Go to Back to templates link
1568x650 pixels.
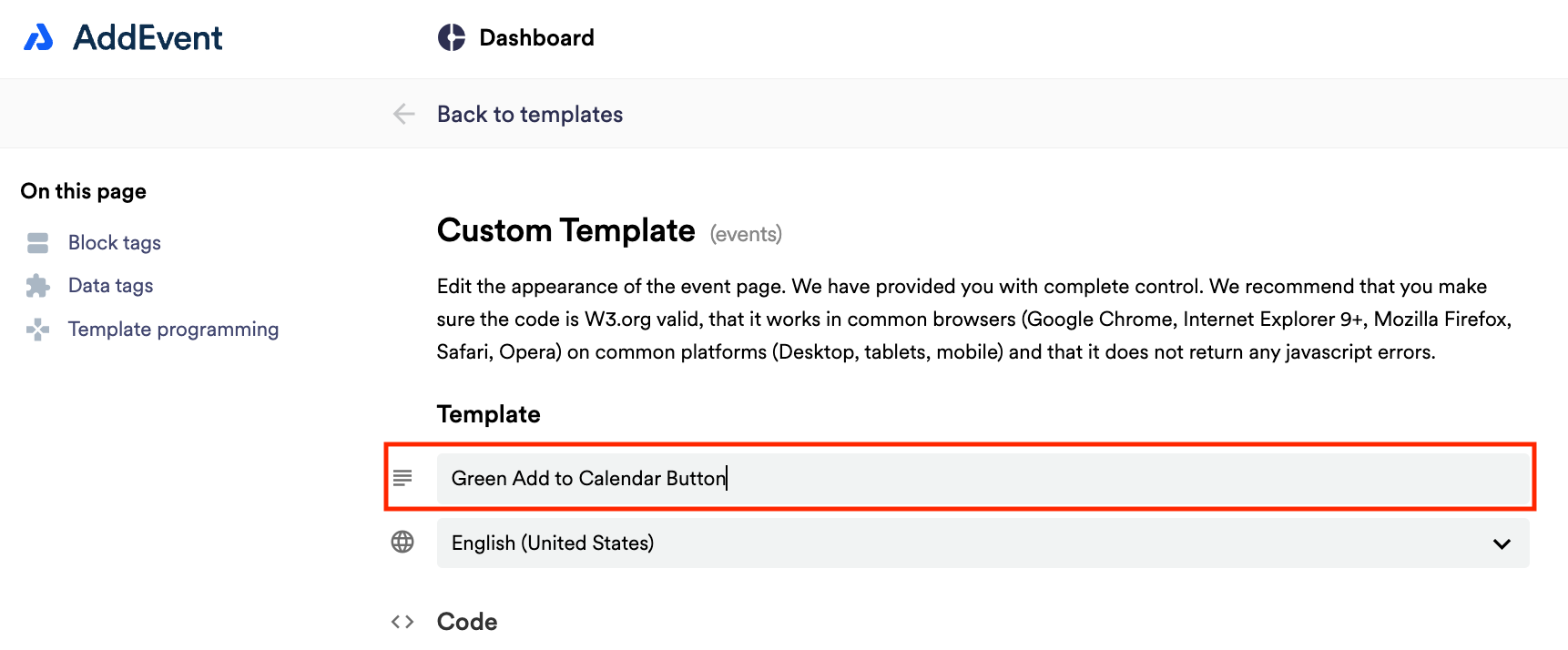[530, 114]
